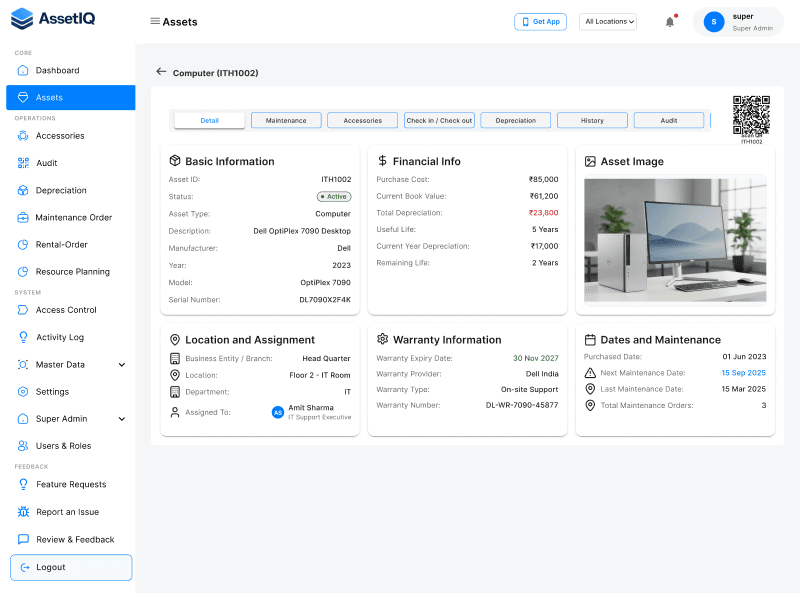Click the Location and Assignment pin icon
800x608 pixels.
tap(174, 340)
